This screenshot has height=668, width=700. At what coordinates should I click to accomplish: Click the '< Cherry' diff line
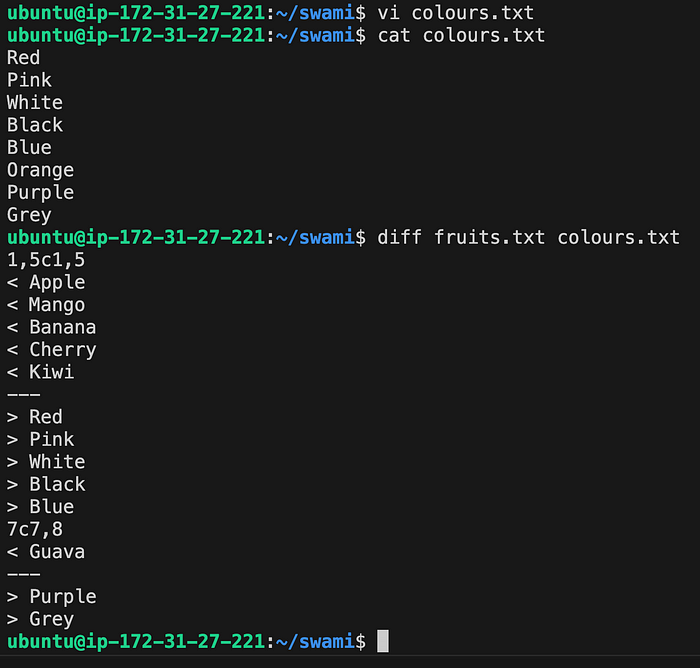point(51,350)
